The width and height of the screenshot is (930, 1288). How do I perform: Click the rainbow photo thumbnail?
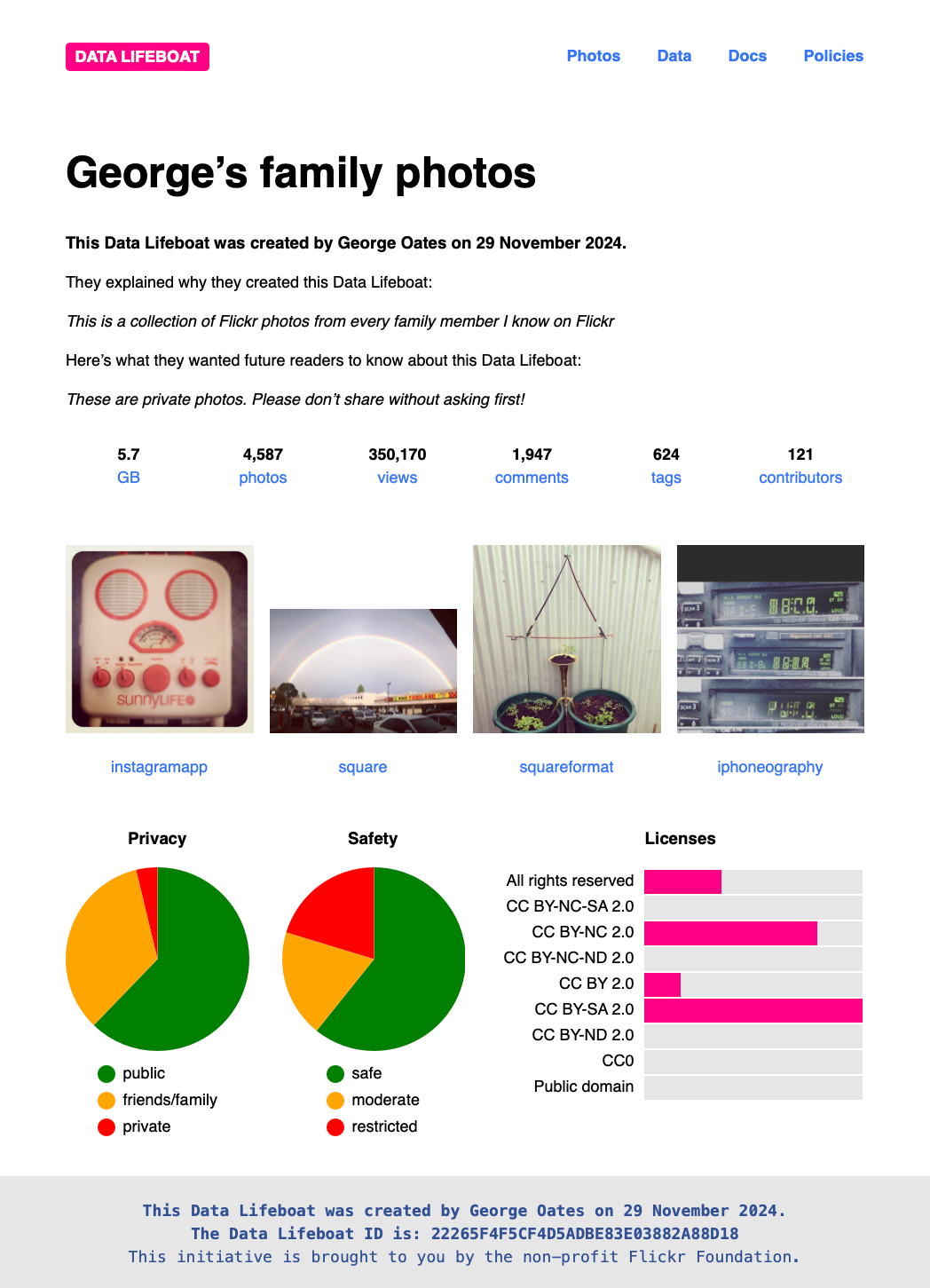pyautogui.click(x=363, y=671)
